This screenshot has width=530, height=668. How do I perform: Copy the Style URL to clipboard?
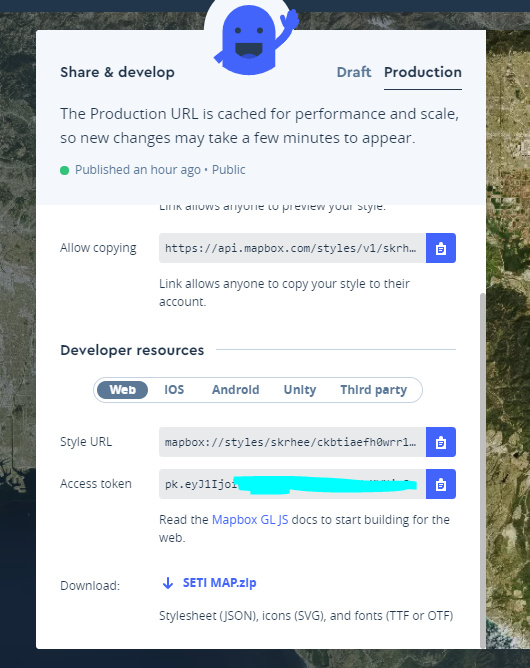coord(441,442)
